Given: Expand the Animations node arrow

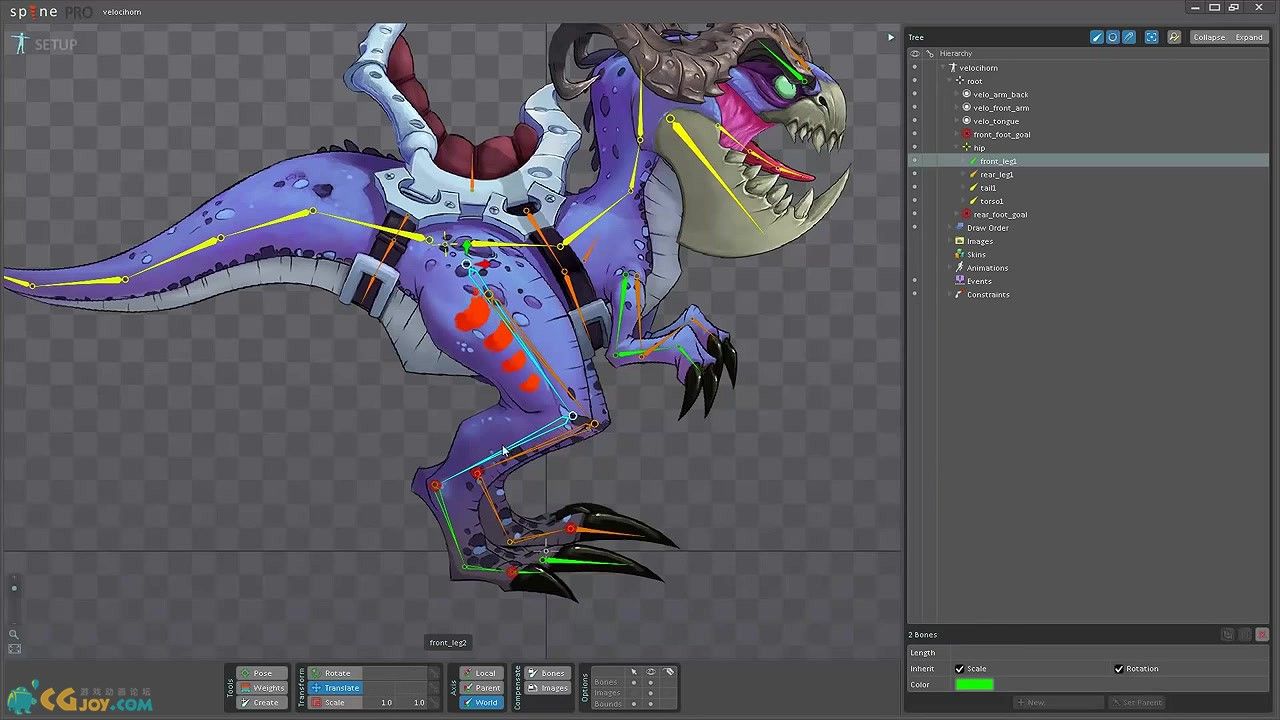Looking at the screenshot, I should point(949,268).
